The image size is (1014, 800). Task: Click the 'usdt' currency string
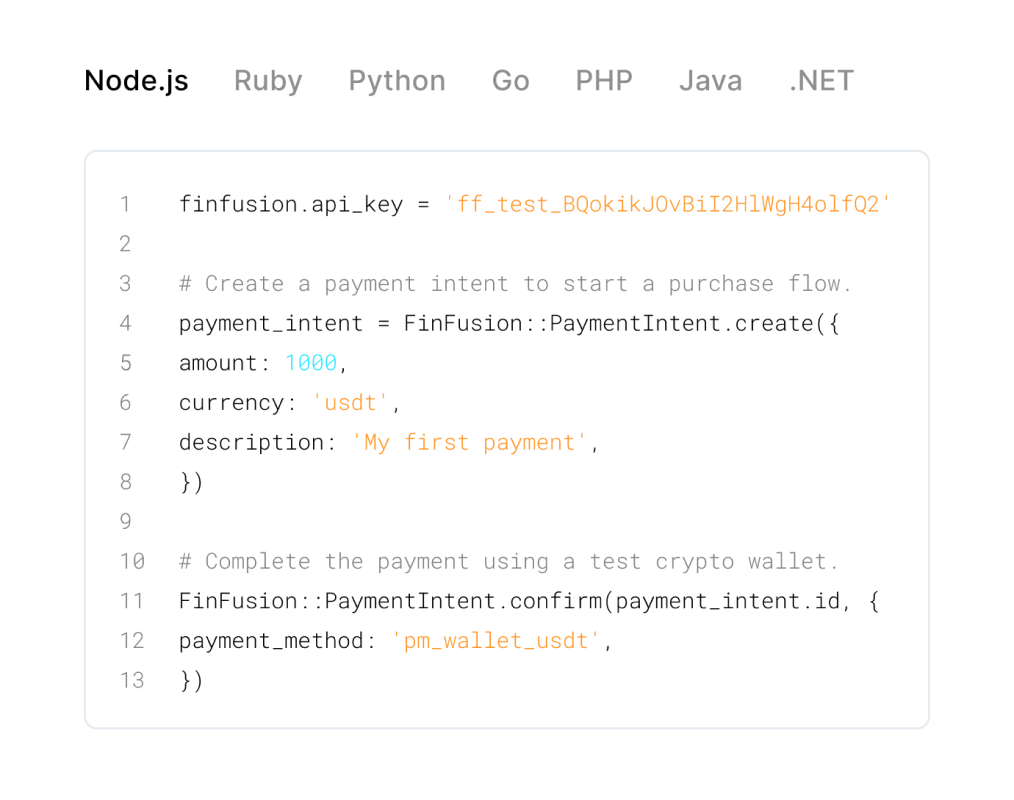point(350,403)
